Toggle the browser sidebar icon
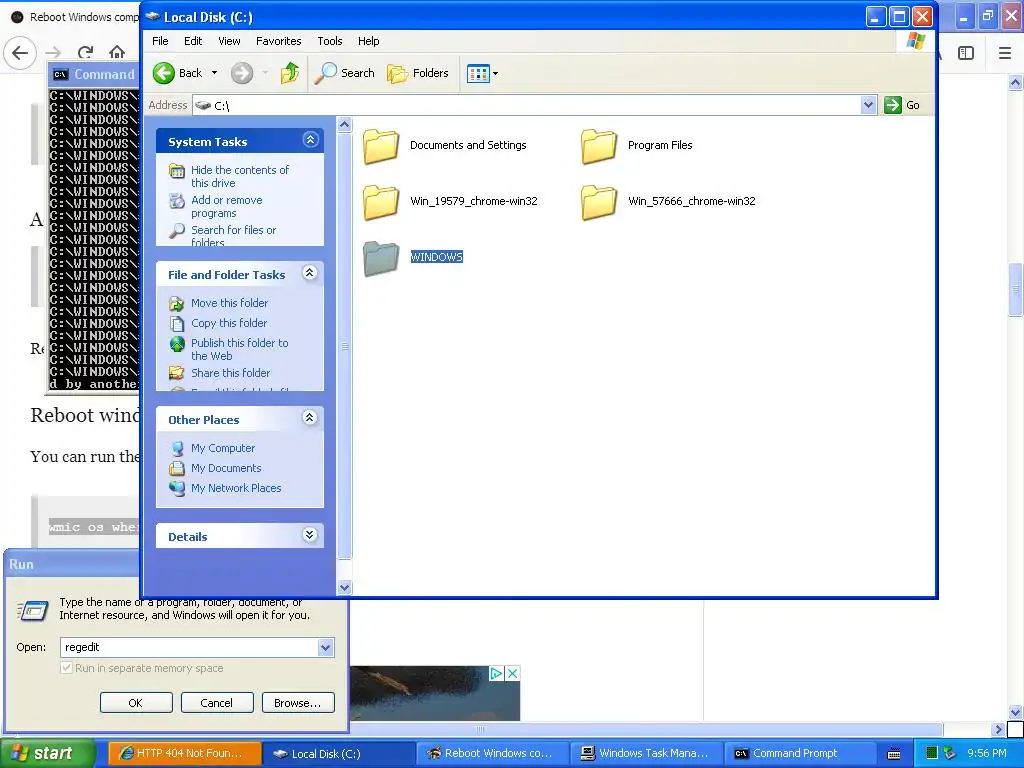The height and width of the screenshot is (768, 1024). (966, 53)
